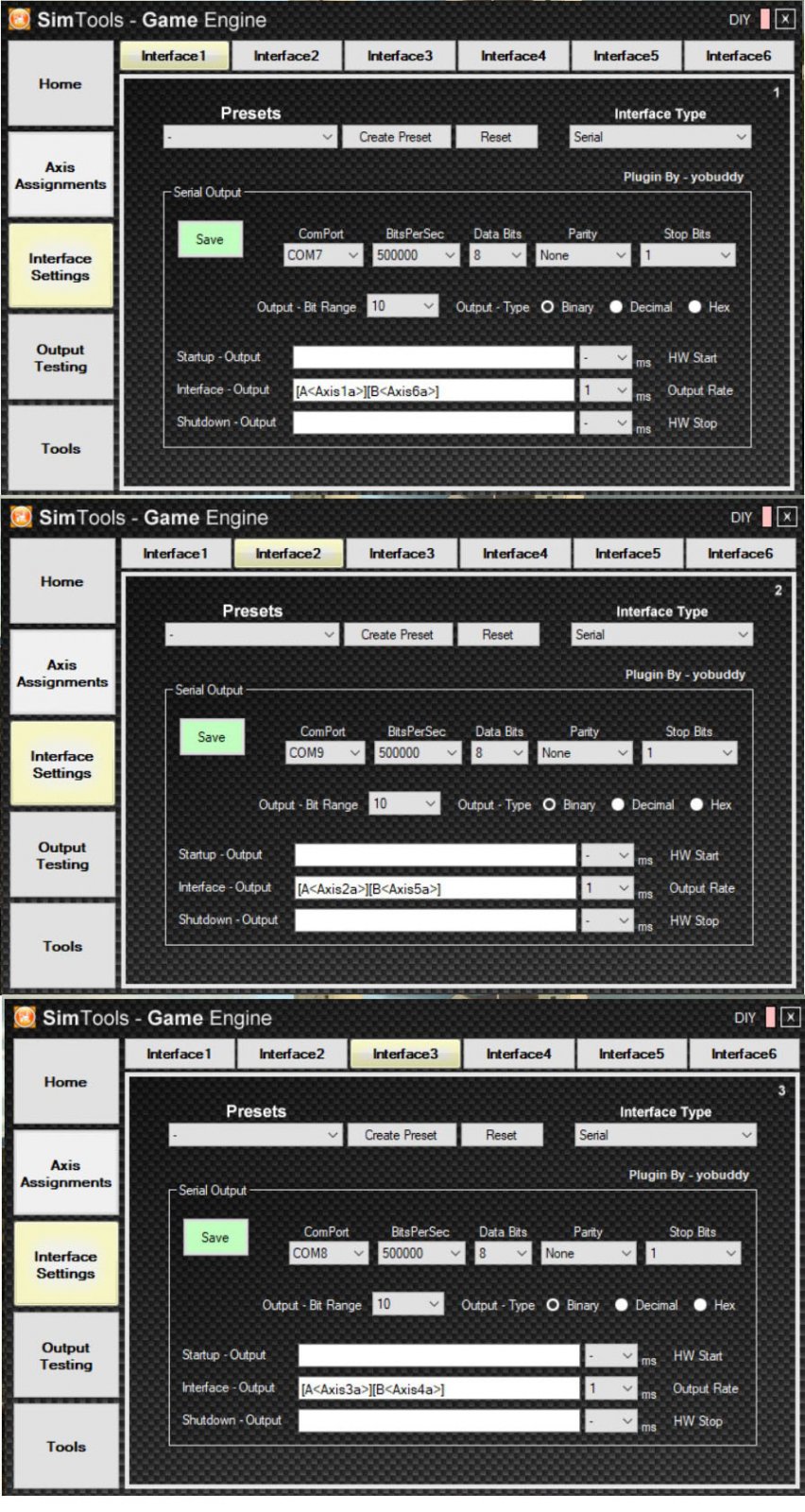Image resolution: width=805 pixels, height=1512 pixels.
Task: Click the Shutdown - Output field in COM9 window
Action: pyautogui.click(x=436, y=920)
